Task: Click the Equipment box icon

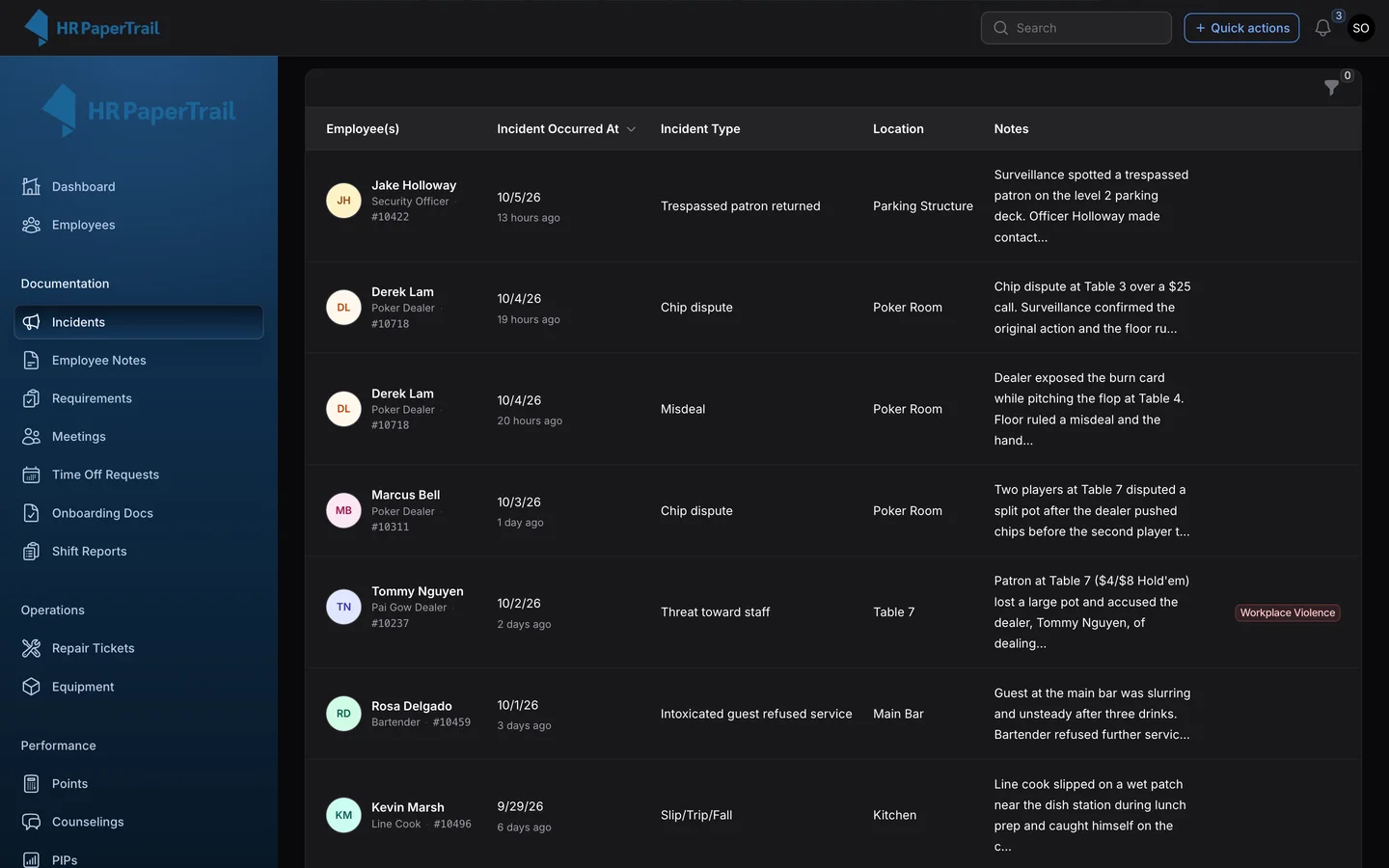Action: point(32,687)
